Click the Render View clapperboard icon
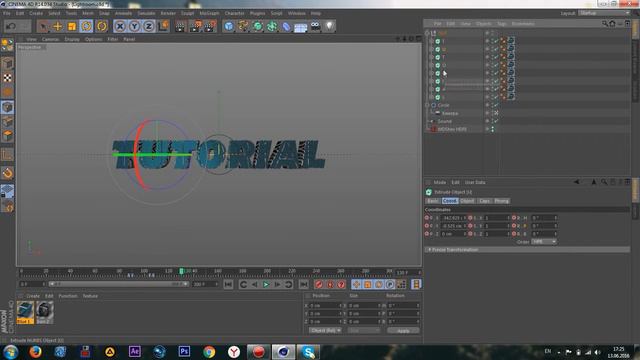 [x=180, y=26]
